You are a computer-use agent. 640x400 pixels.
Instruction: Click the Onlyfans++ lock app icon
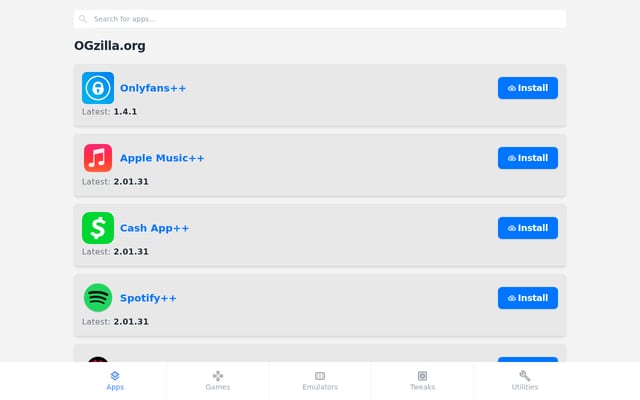click(x=98, y=88)
